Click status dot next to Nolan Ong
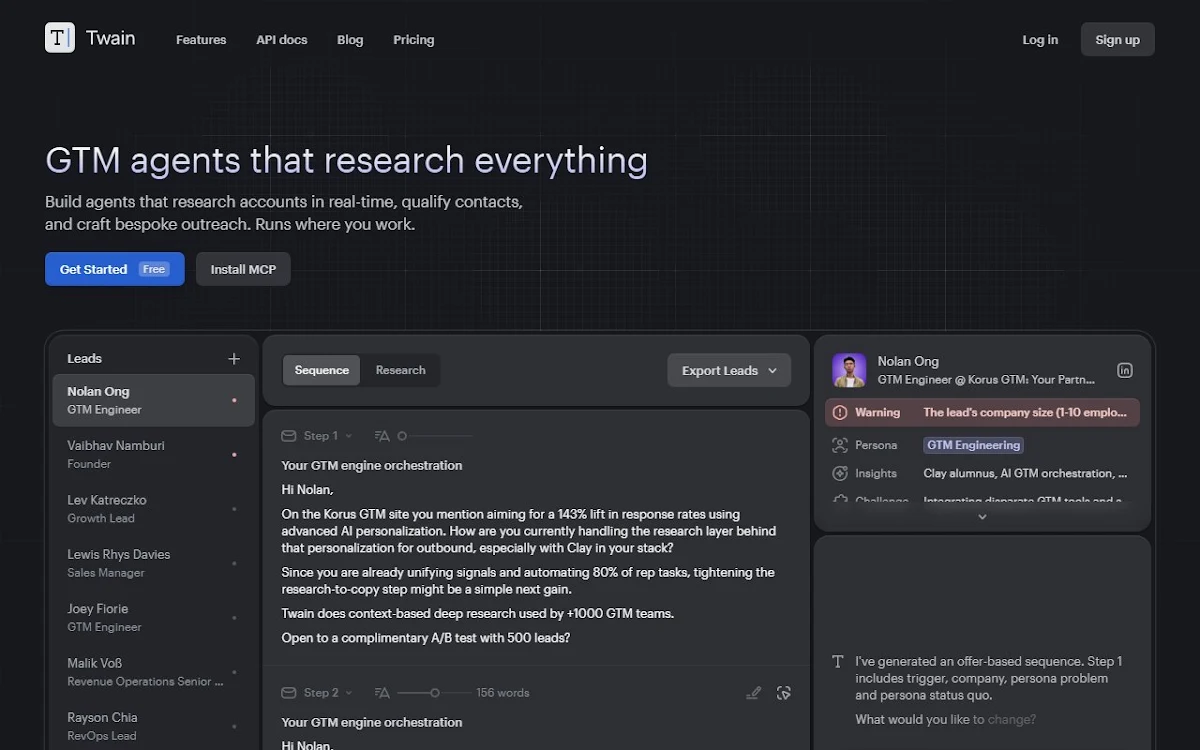Image resolution: width=1200 pixels, height=750 pixels. coord(234,400)
